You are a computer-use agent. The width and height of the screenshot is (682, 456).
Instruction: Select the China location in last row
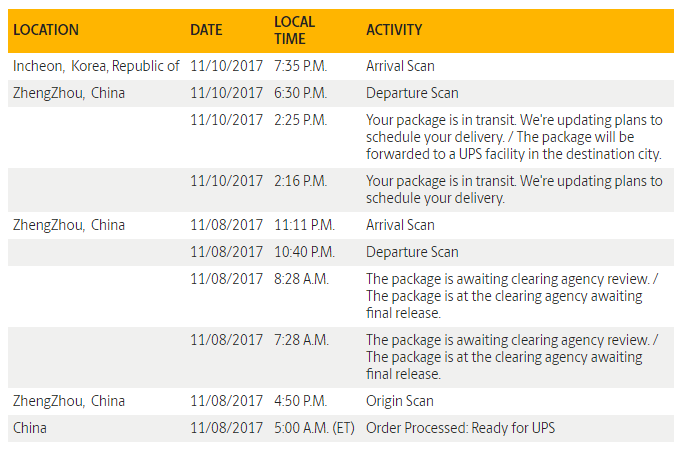[30, 428]
